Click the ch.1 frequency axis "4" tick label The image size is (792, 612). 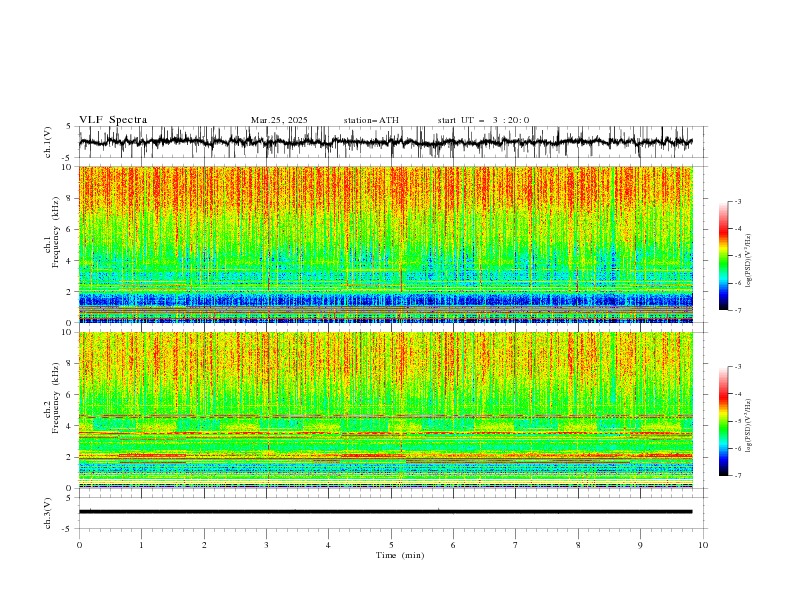(x=71, y=261)
